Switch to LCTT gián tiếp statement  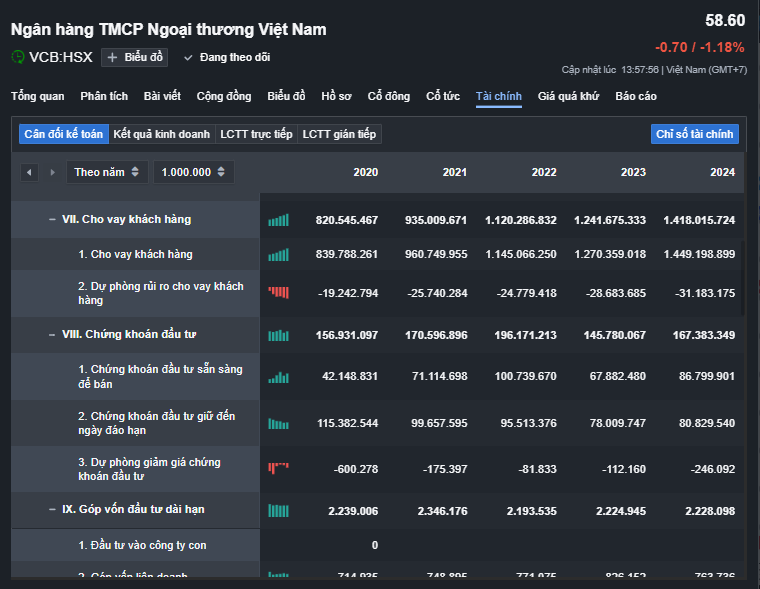(x=339, y=134)
